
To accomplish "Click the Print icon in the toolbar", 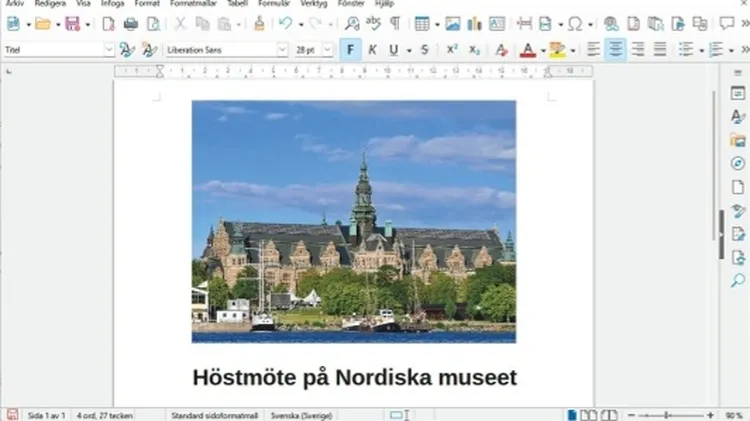I will pos(130,24).
